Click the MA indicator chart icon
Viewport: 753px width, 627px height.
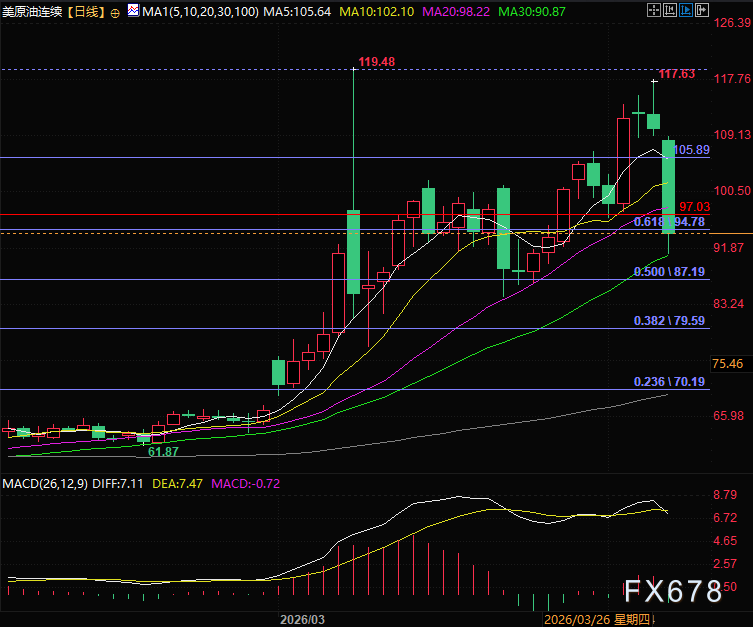(x=134, y=10)
